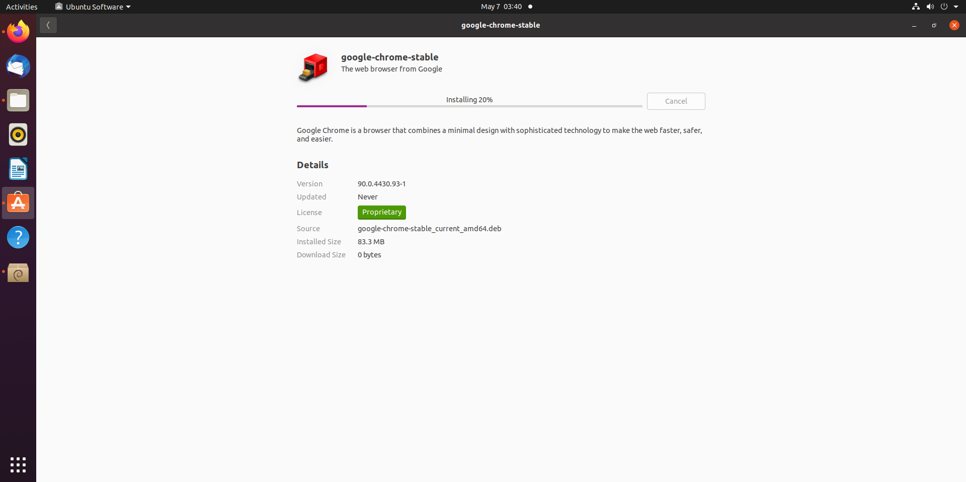Open Firefox from the dock

(18, 32)
